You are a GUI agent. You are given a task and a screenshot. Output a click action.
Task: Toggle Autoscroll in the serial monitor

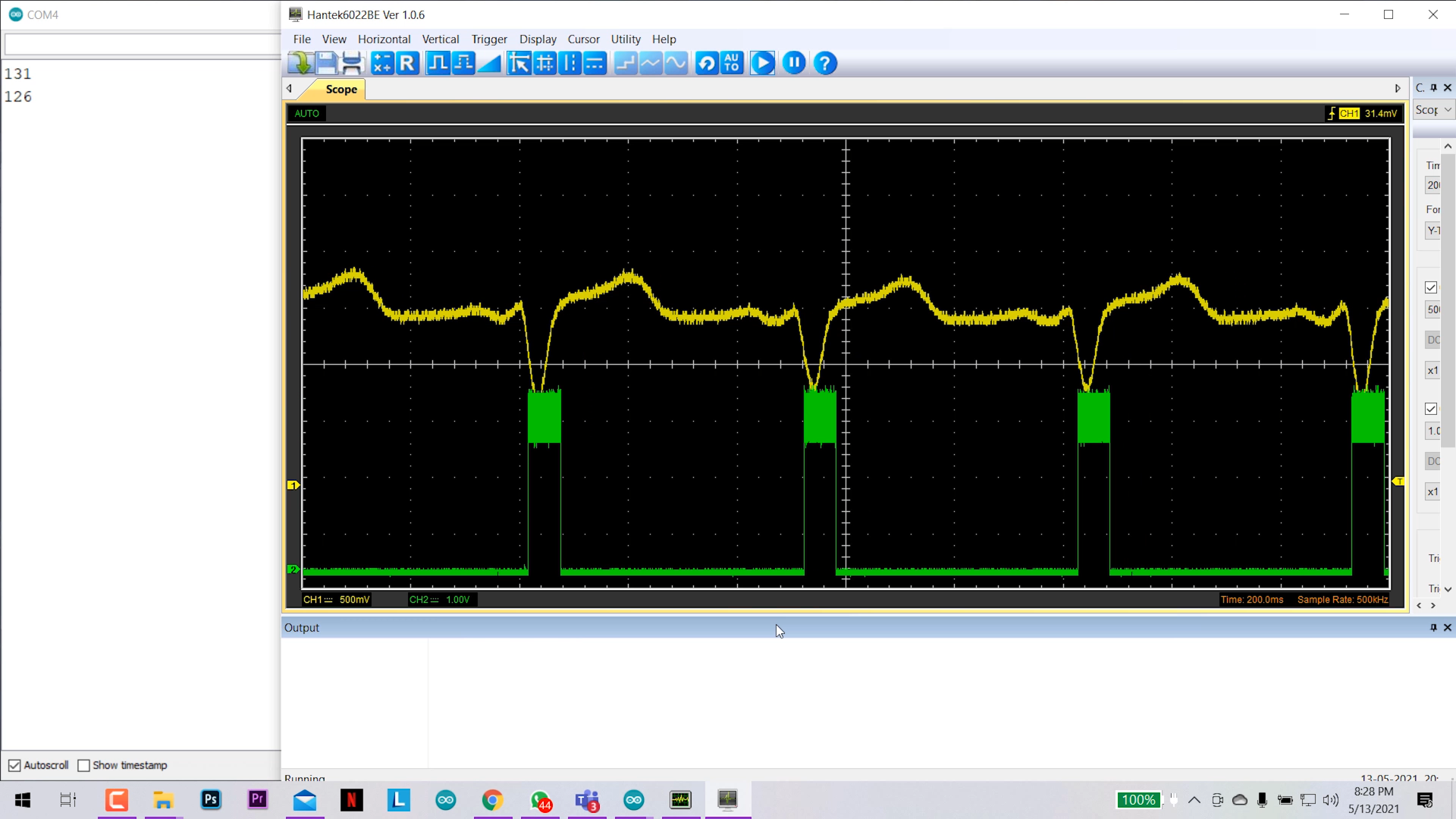(14, 765)
